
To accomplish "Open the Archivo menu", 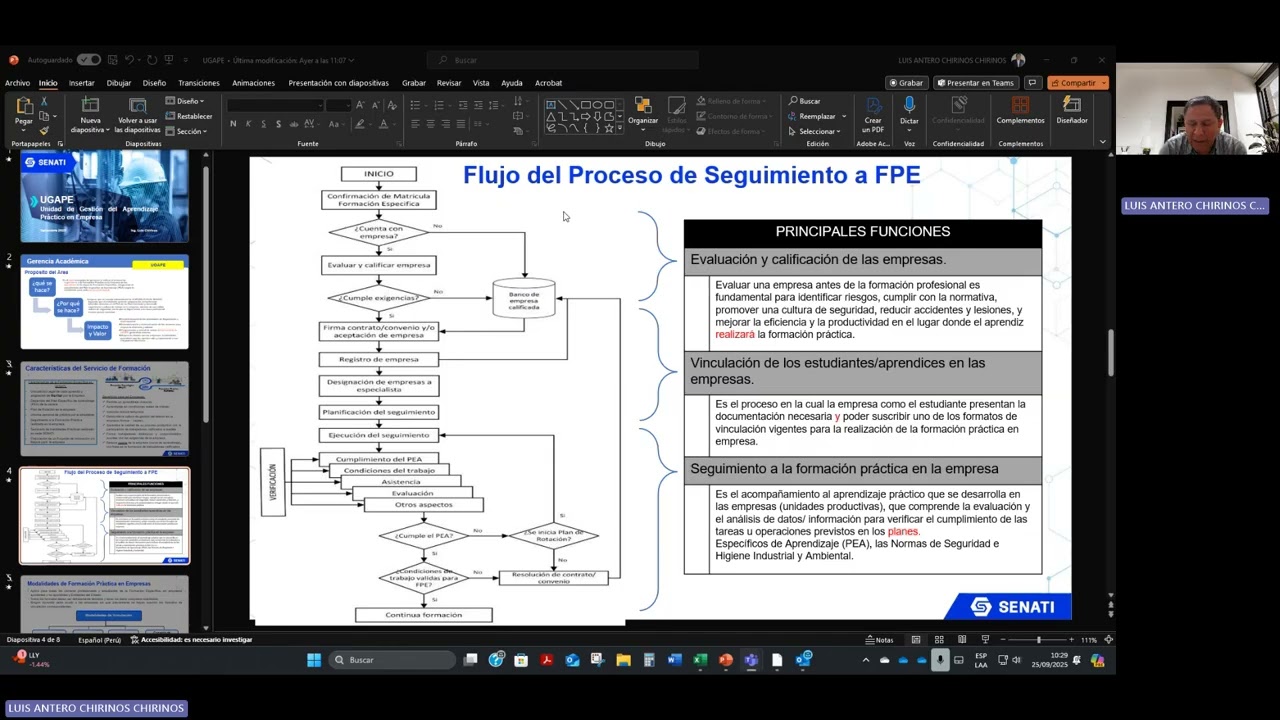I will [17, 83].
